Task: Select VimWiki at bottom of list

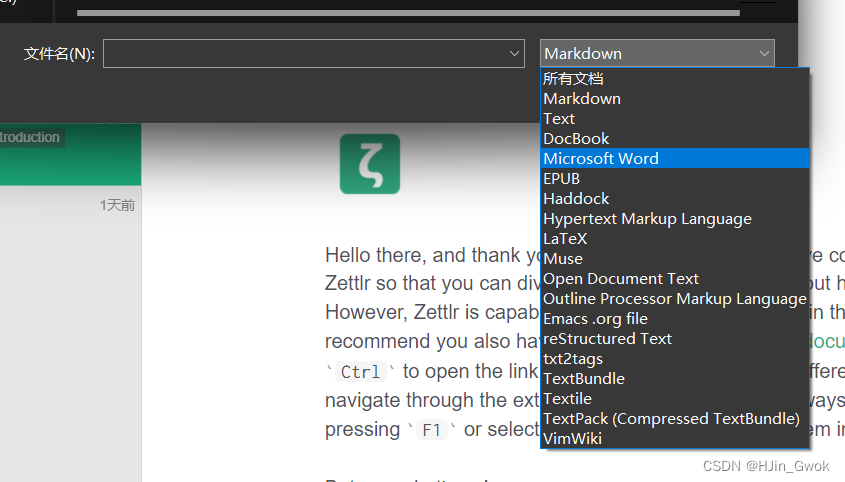Action: tap(675, 438)
